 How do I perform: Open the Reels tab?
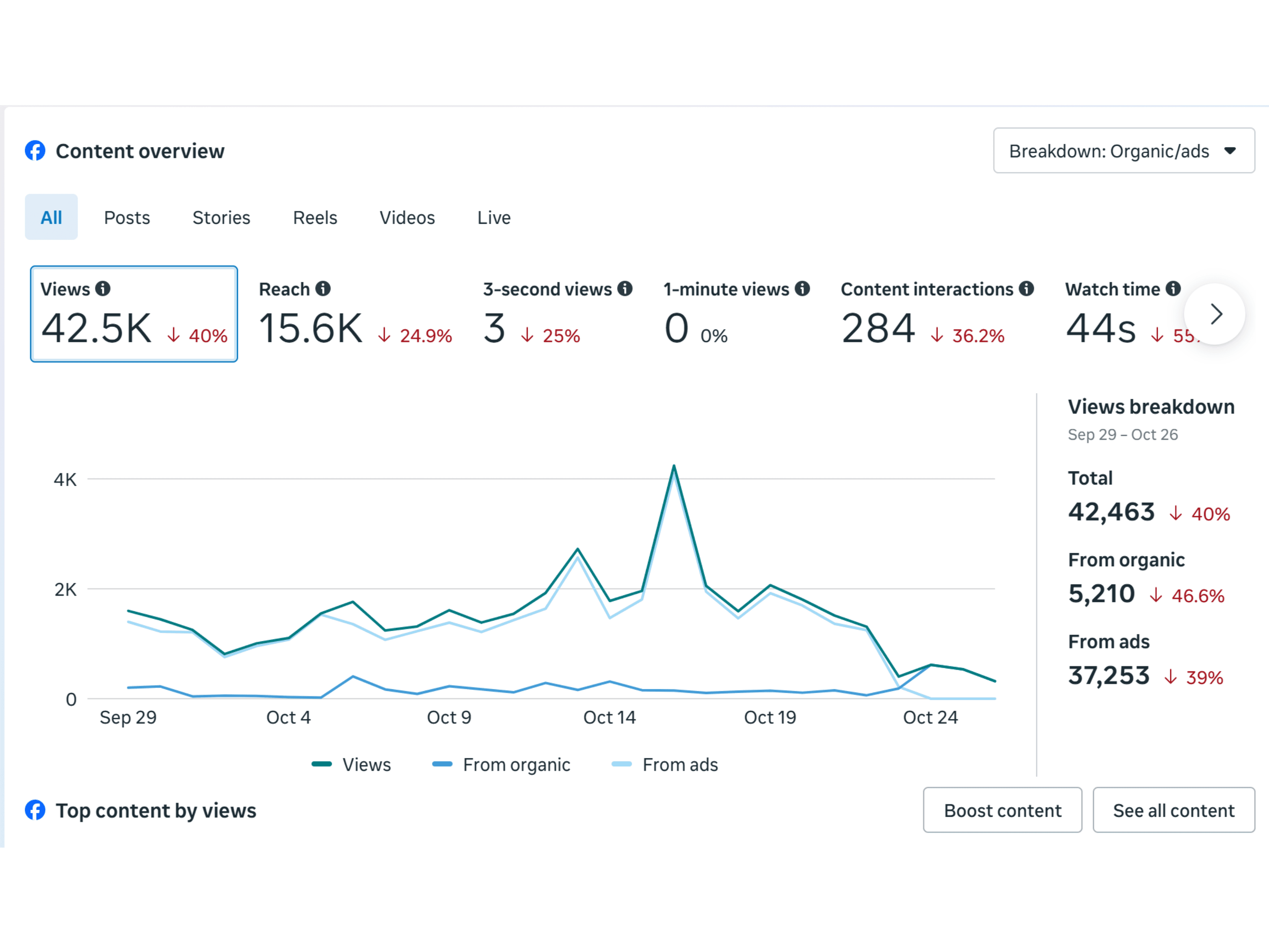click(315, 217)
